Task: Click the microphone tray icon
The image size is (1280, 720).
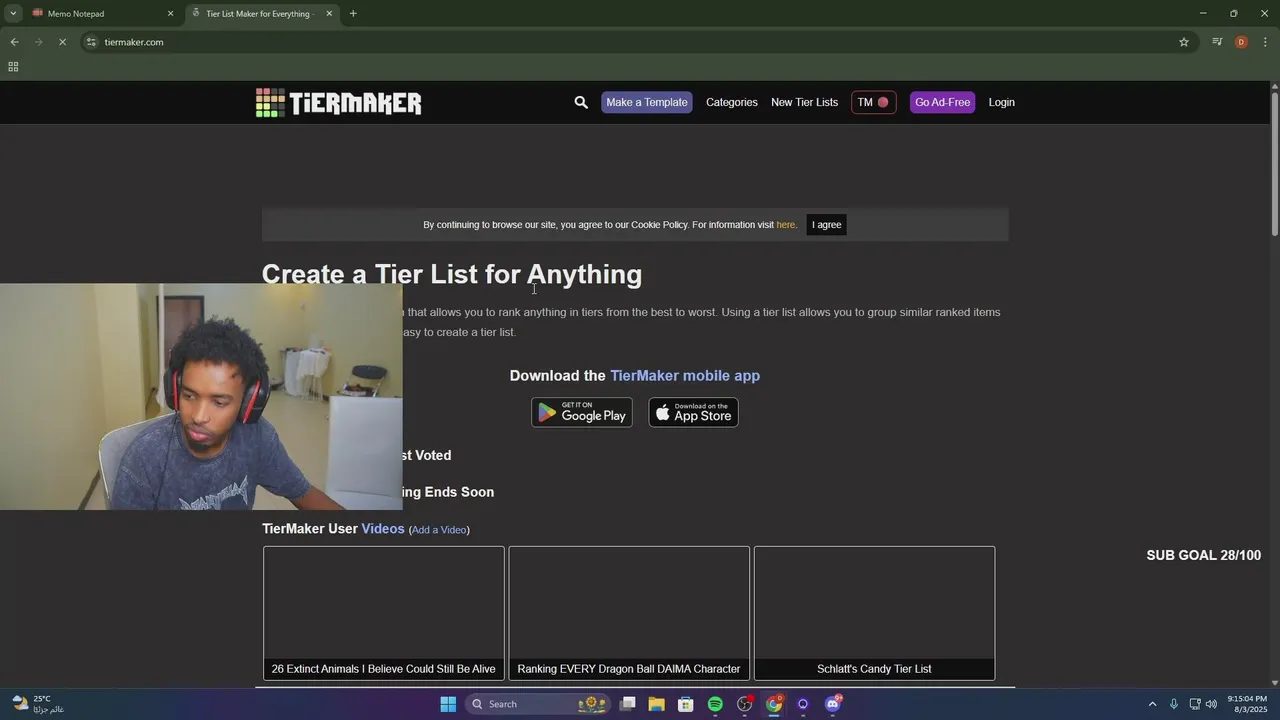Action: [1174, 704]
